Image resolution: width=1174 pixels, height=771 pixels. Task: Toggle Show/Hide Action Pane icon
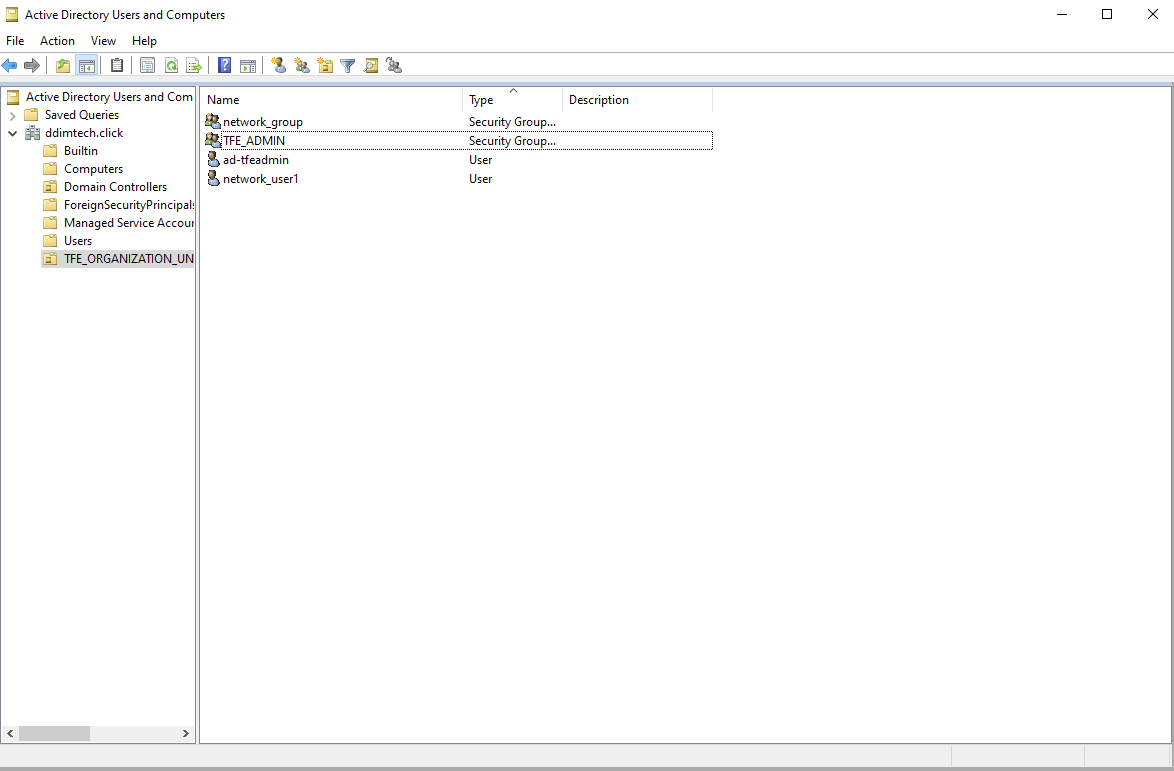point(248,66)
